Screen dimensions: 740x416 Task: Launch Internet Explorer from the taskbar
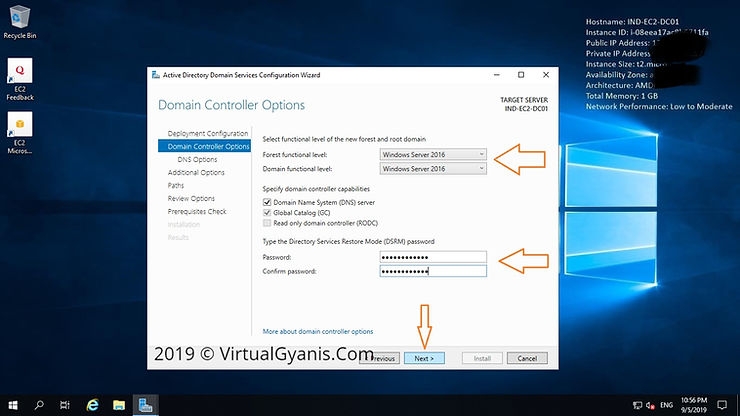click(92, 405)
